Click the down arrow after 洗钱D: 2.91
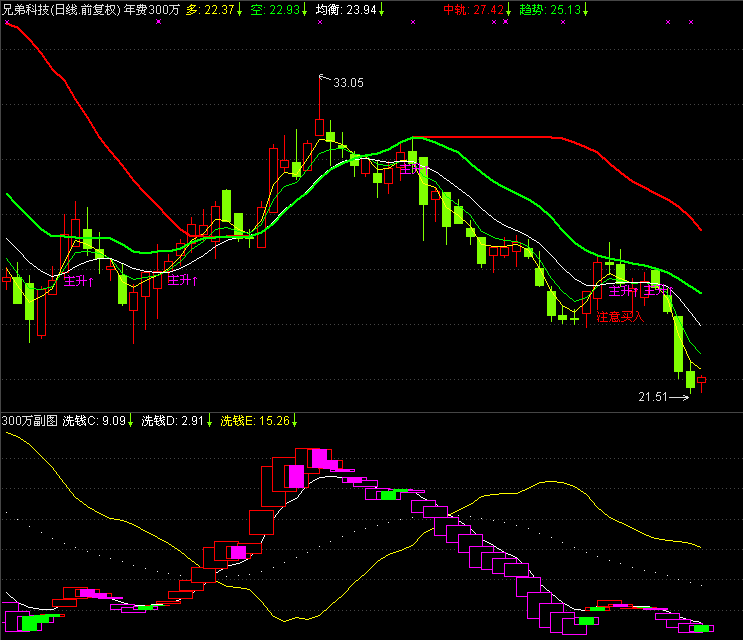The image size is (743, 640). click(x=209, y=421)
